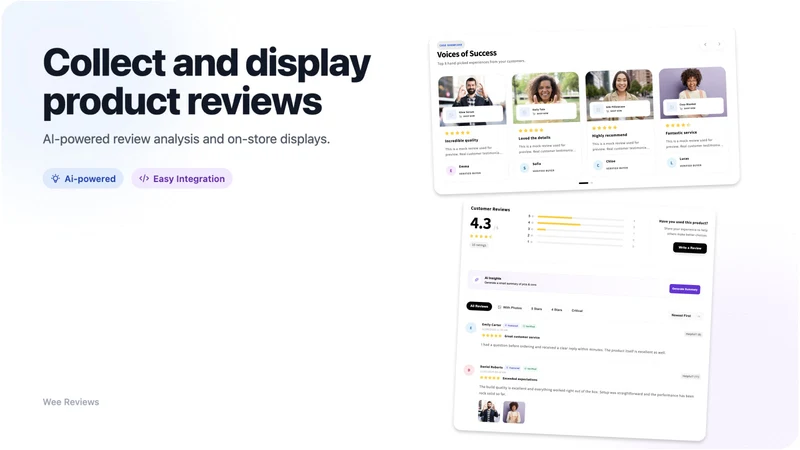
Task: Click the 3-star rating distribution bar
Action: tap(580, 231)
